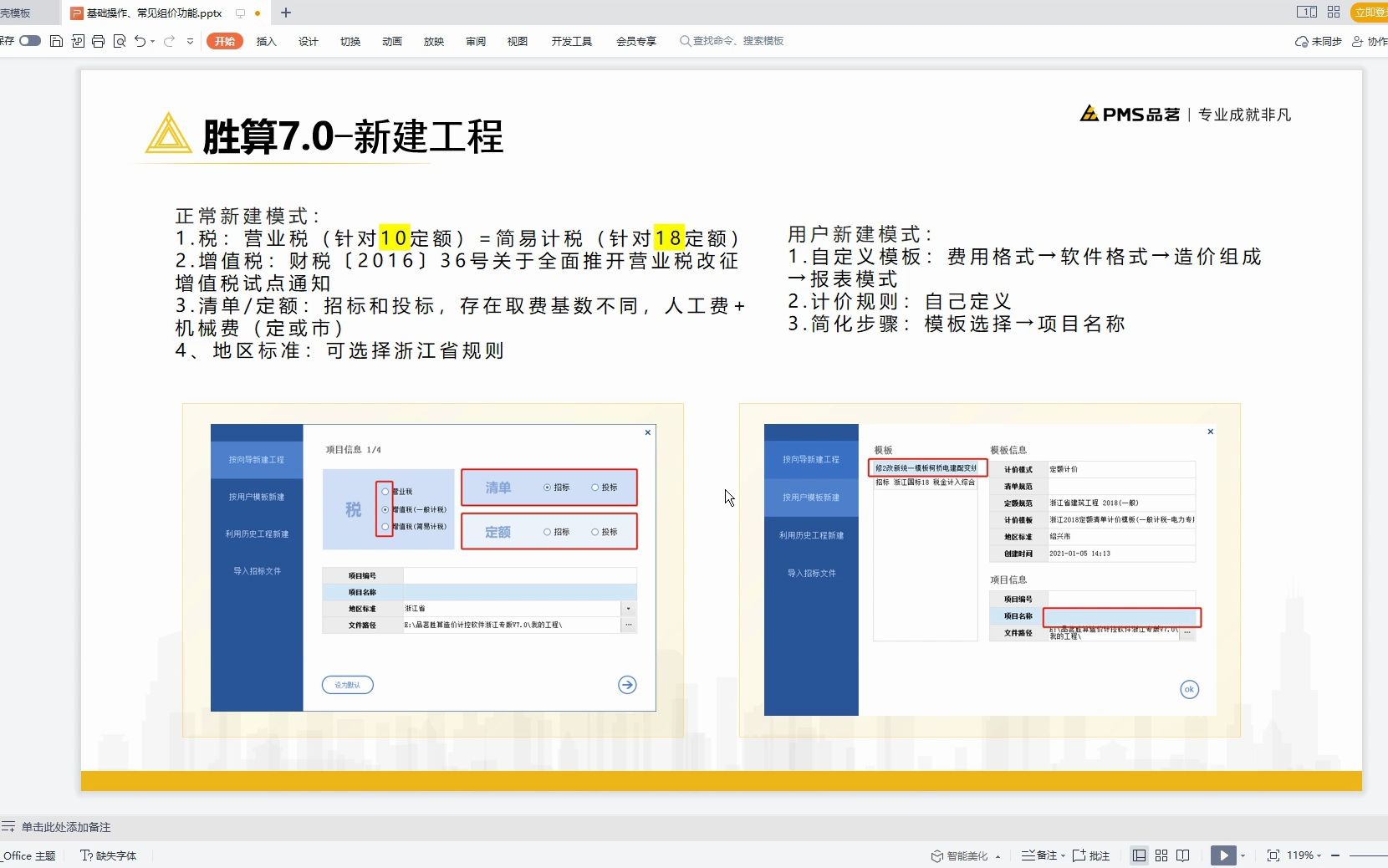Switch to normal view in status bar
This screenshot has height=868, width=1388.
1139,855
